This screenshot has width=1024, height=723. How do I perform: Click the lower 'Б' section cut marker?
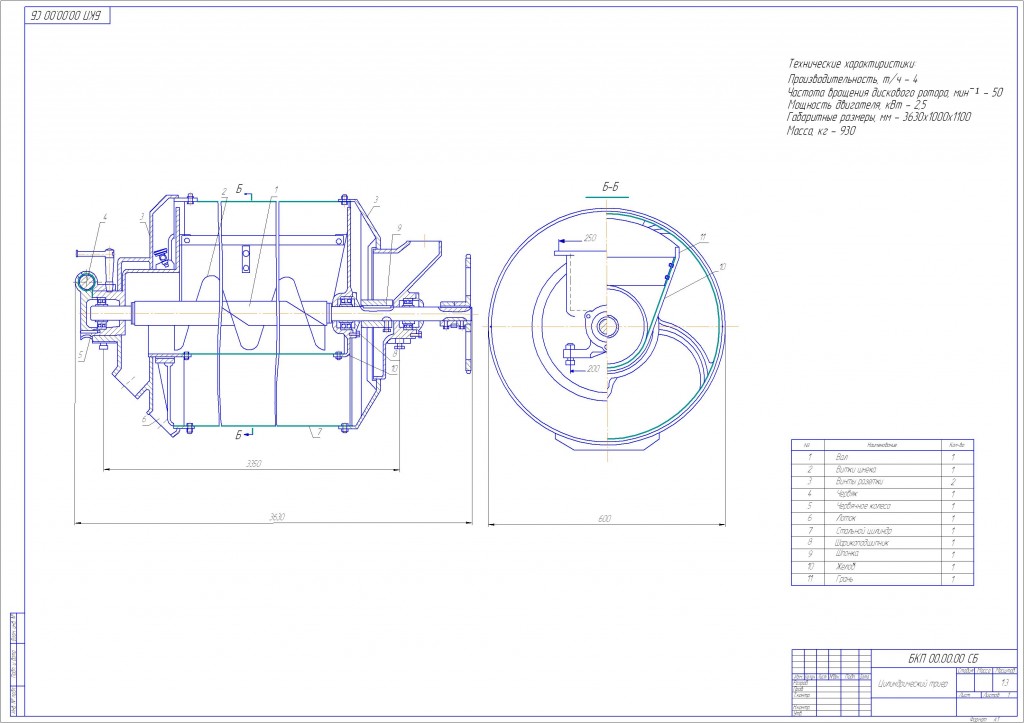click(239, 435)
